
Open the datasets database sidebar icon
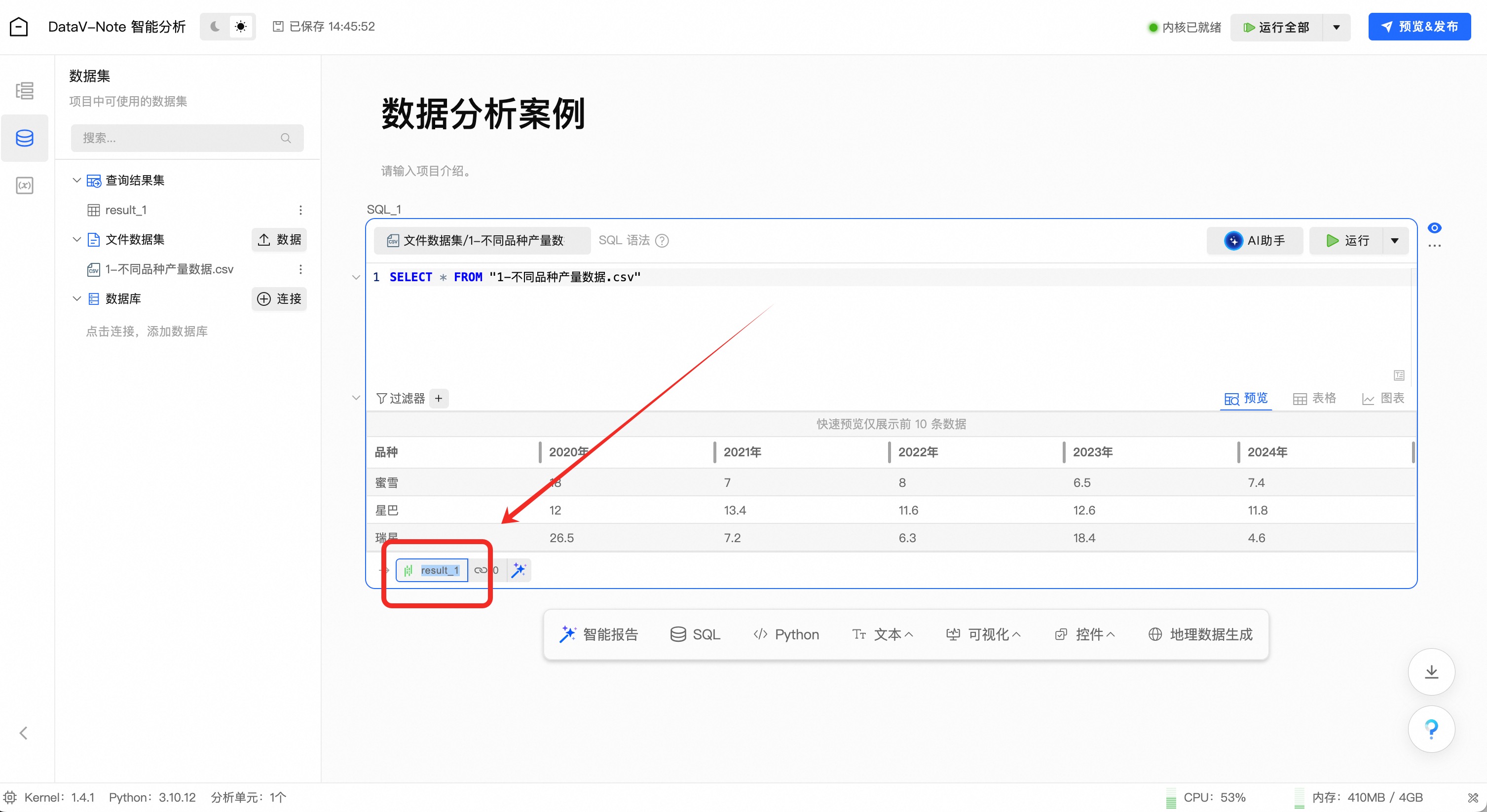tap(24, 138)
